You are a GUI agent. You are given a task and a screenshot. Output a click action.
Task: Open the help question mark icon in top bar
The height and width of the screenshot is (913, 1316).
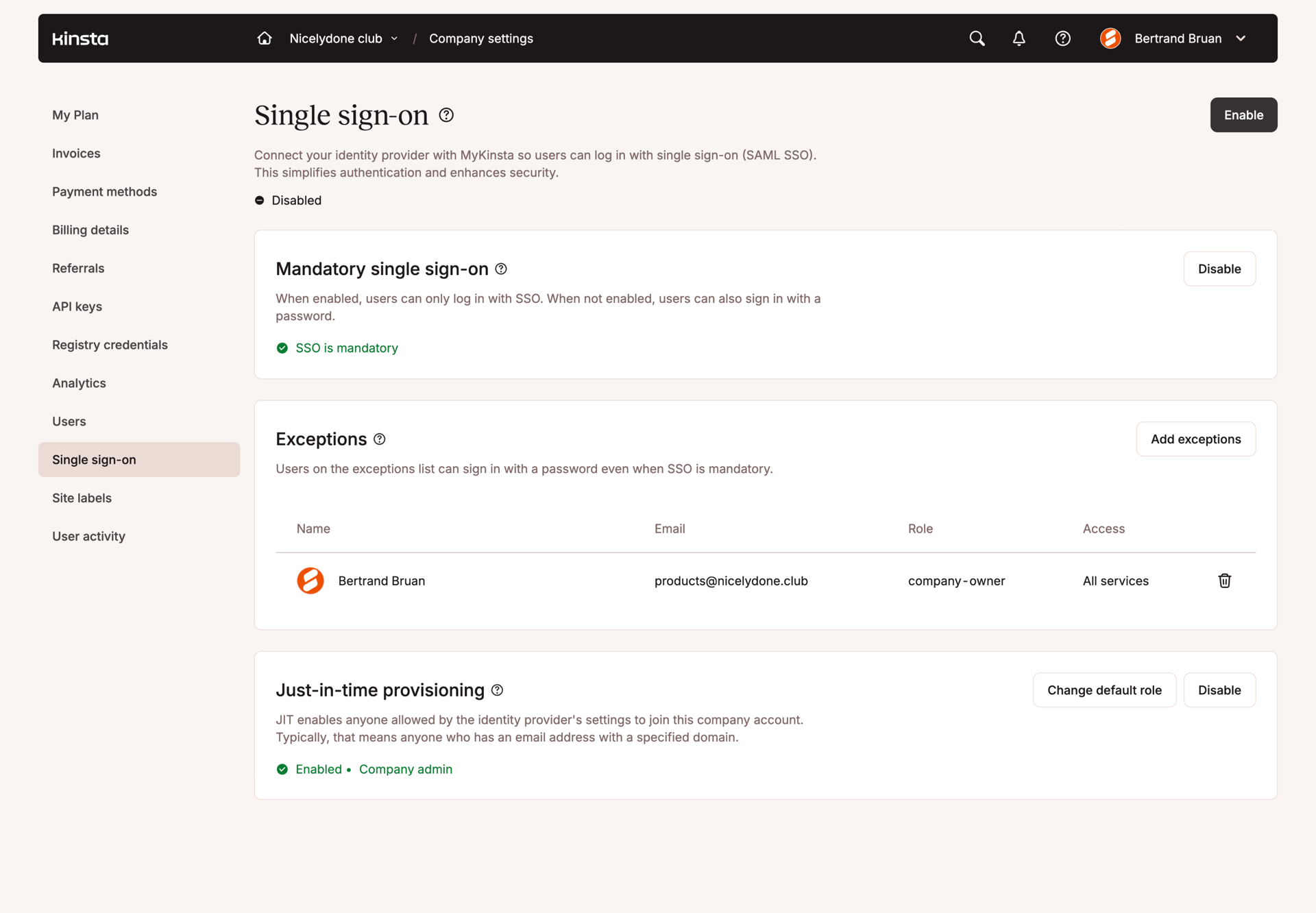coord(1062,38)
